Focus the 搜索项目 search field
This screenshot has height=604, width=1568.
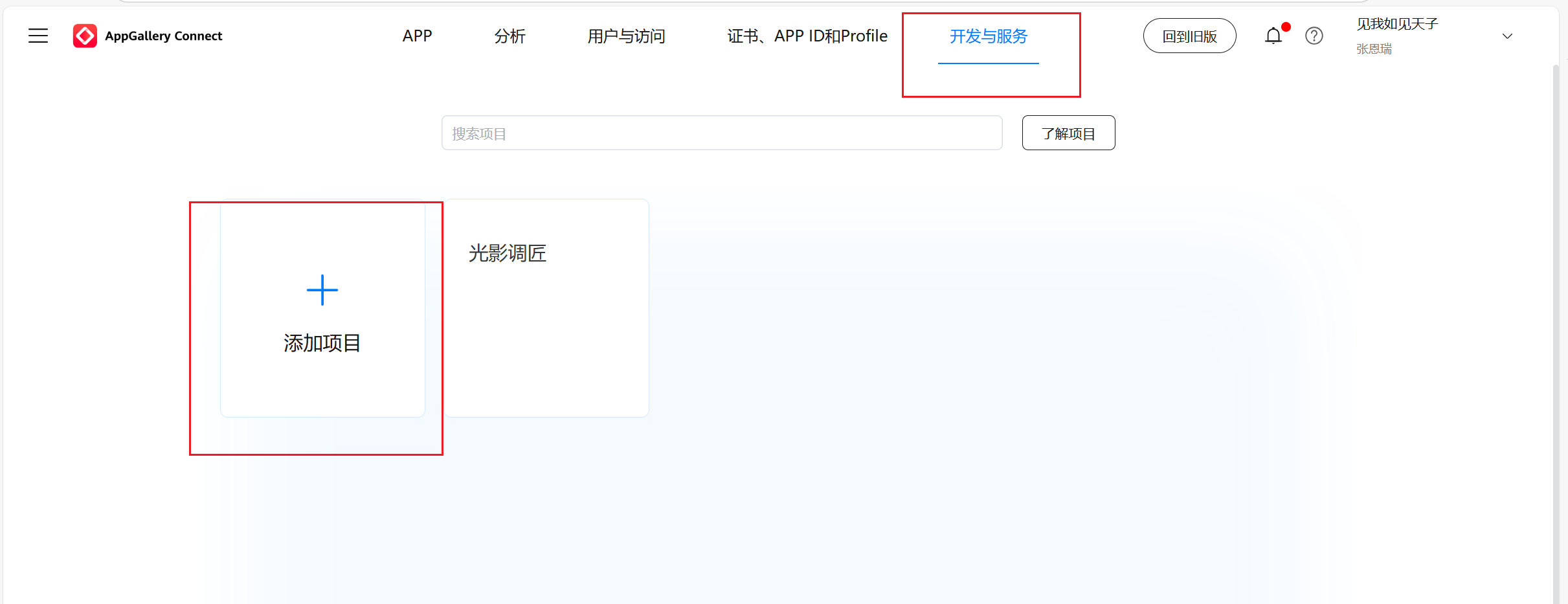[x=722, y=133]
